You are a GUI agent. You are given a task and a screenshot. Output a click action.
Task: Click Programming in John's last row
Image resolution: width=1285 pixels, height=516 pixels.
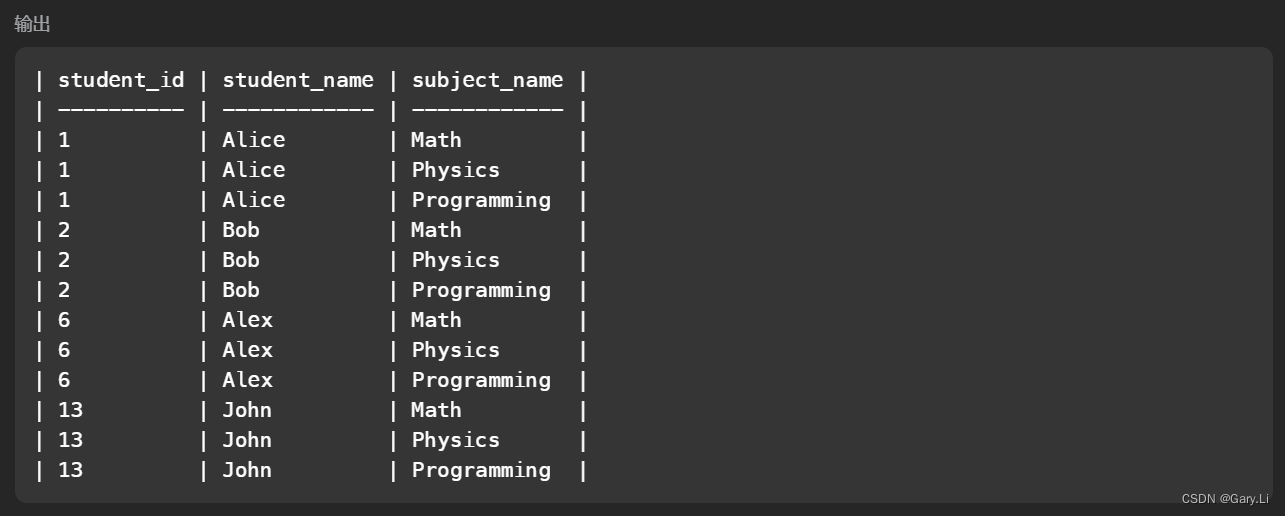point(481,470)
